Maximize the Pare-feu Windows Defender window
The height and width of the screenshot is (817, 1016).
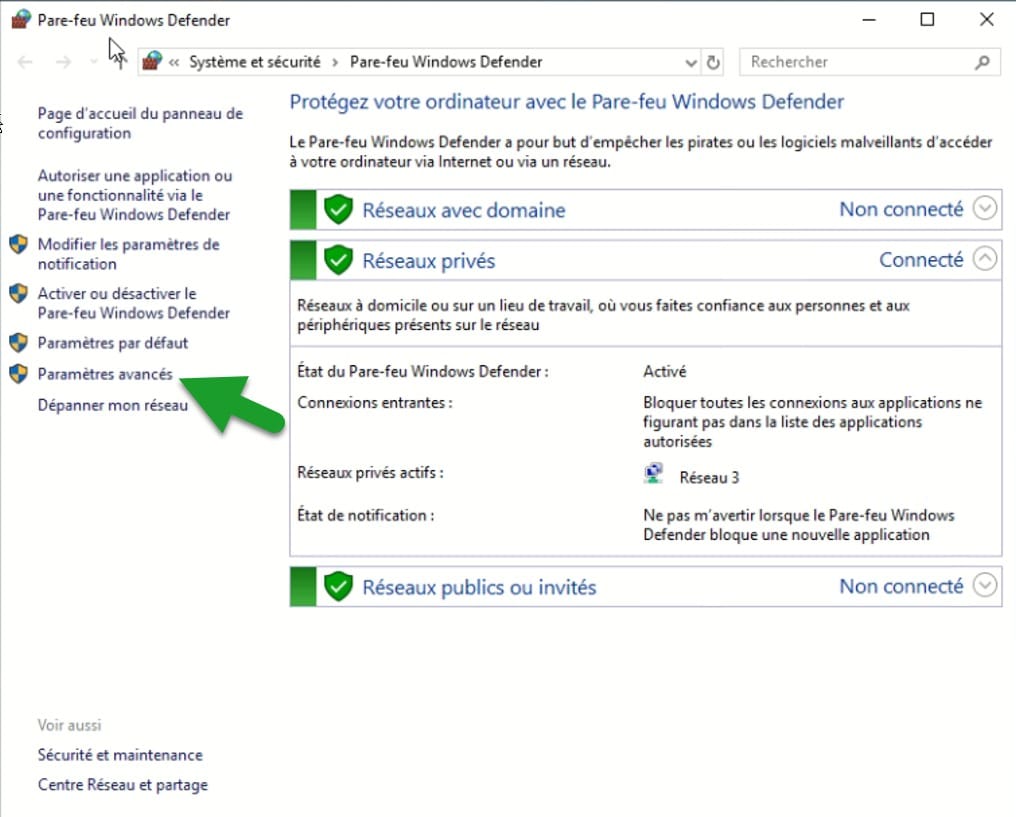point(927,20)
